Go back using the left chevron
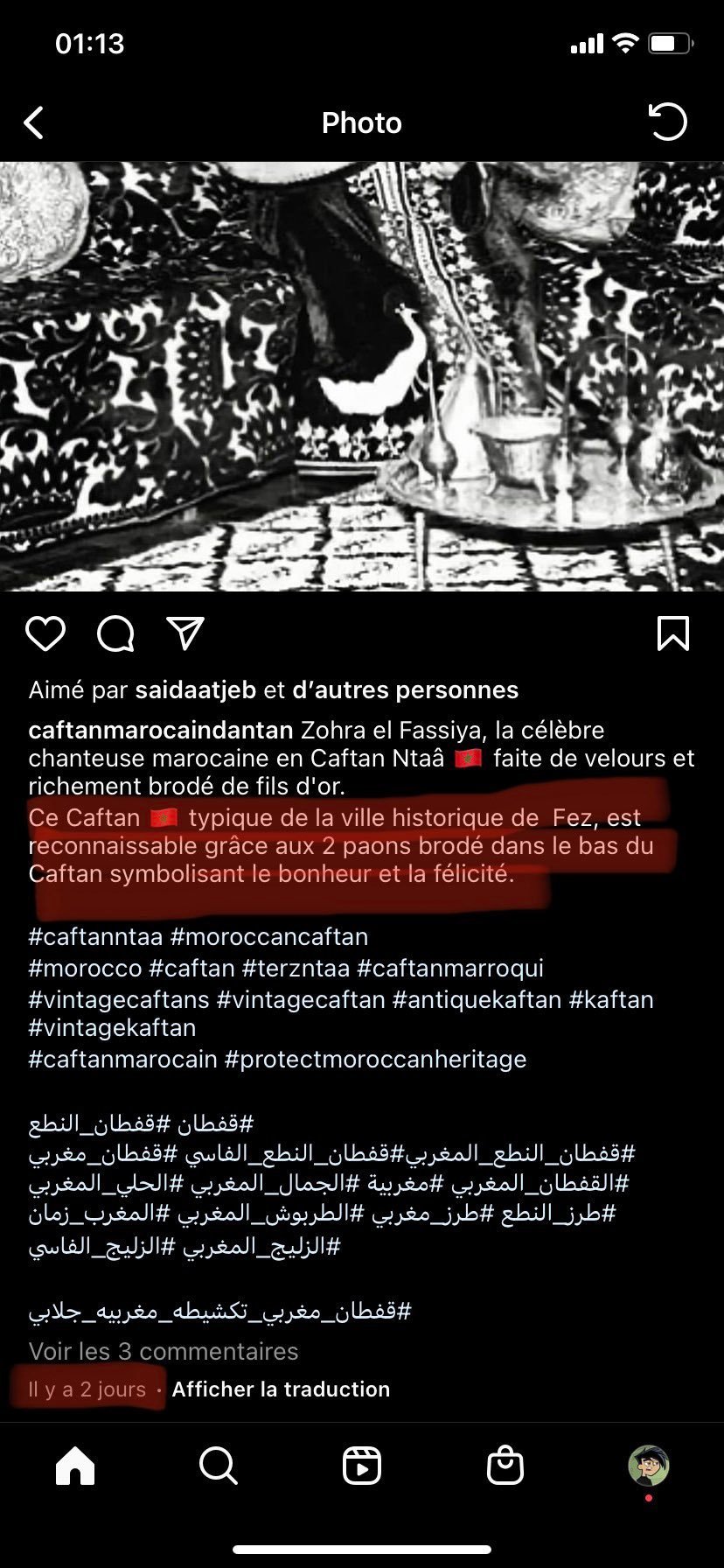 pos(33,123)
